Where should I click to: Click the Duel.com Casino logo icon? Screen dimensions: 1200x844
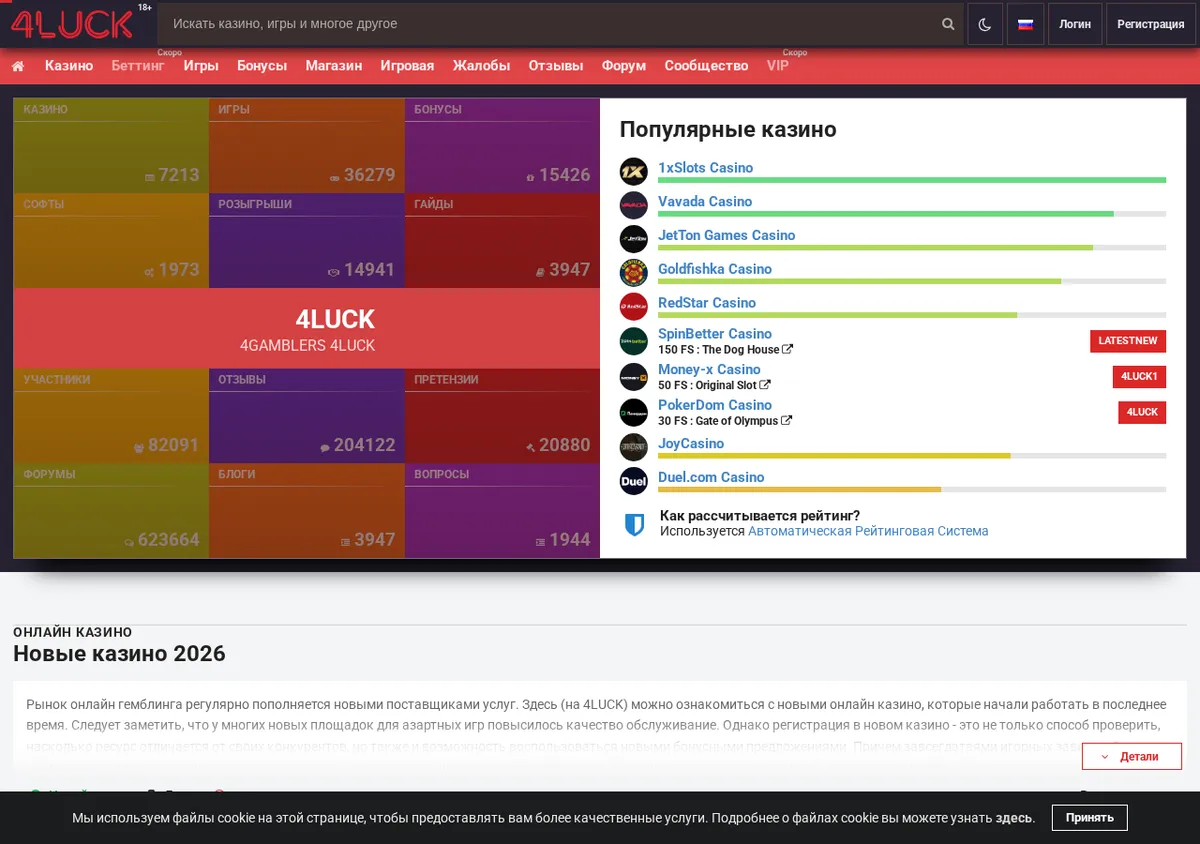point(634,481)
